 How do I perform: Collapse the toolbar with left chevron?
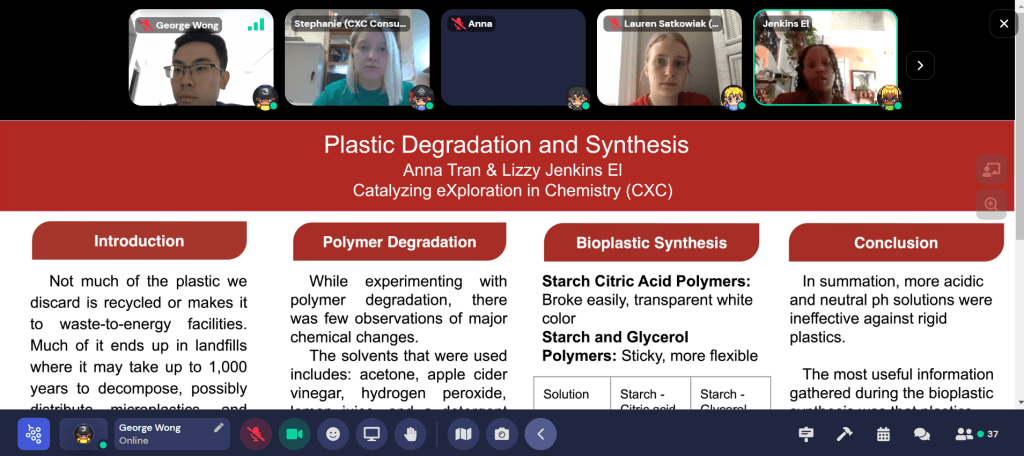click(540, 434)
